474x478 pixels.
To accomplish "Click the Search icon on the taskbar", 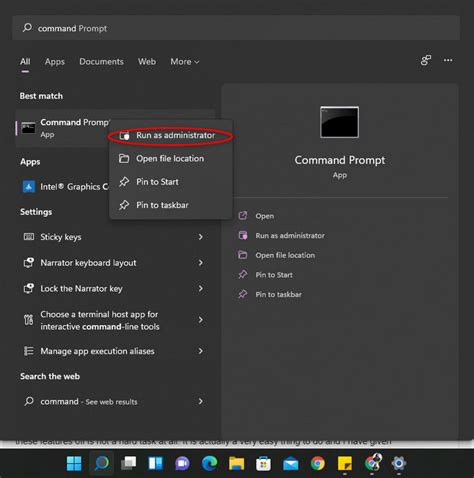I will 102,464.
